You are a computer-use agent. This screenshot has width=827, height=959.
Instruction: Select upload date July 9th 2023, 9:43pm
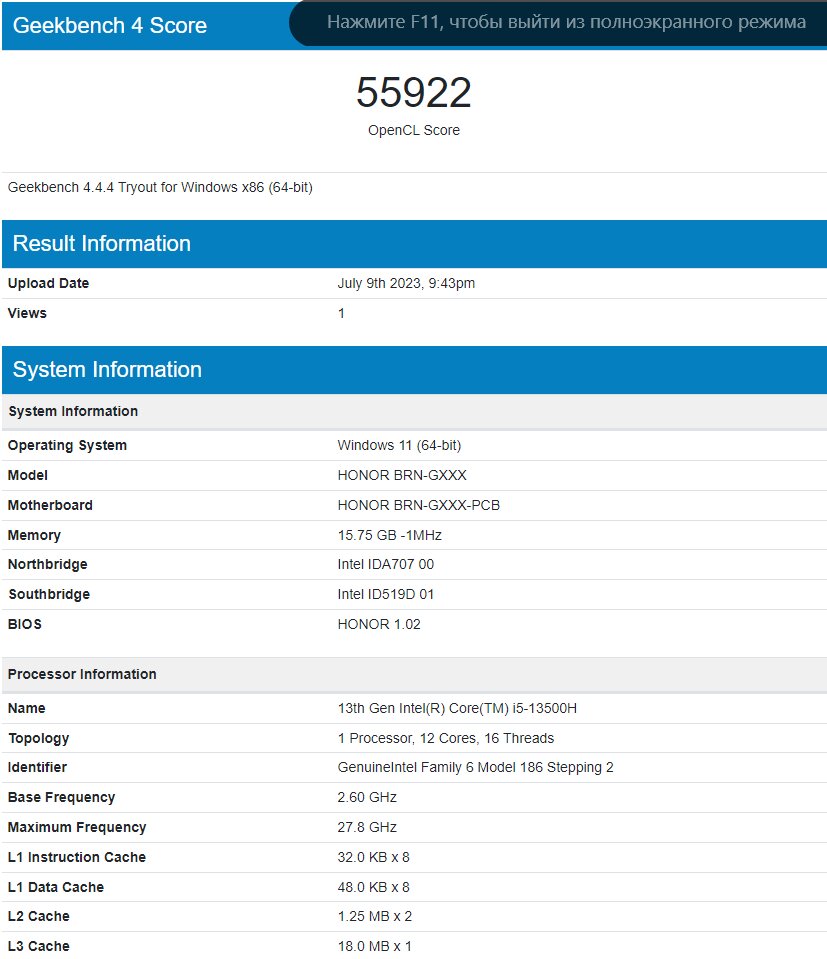[406, 283]
